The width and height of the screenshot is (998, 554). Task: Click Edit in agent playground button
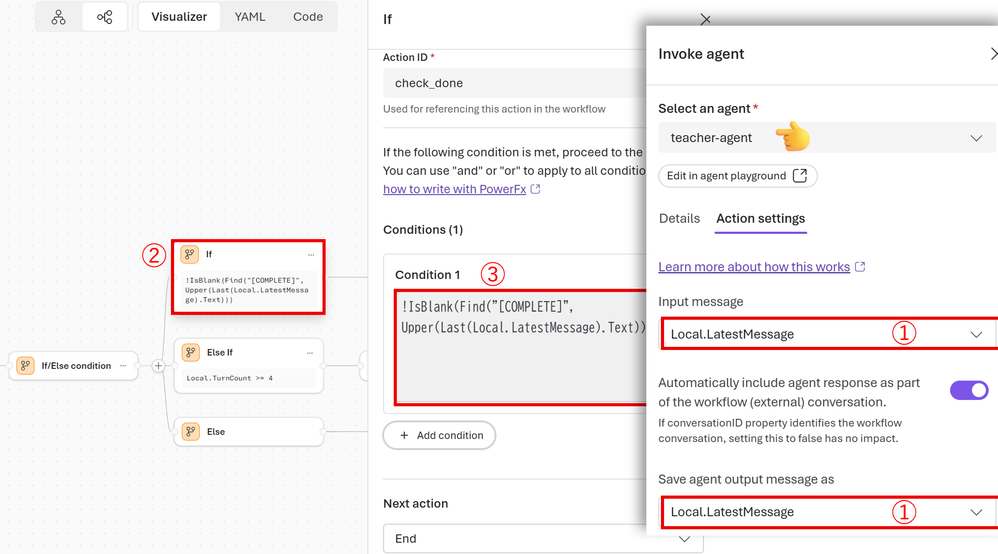(737, 176)
